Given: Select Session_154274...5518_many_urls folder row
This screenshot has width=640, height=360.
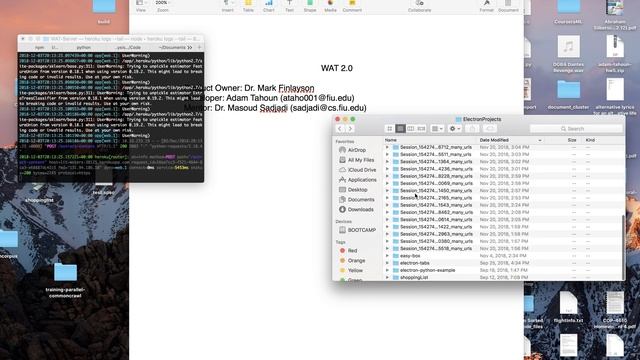Looking at the screenshot, I should (x=503, y=249).
